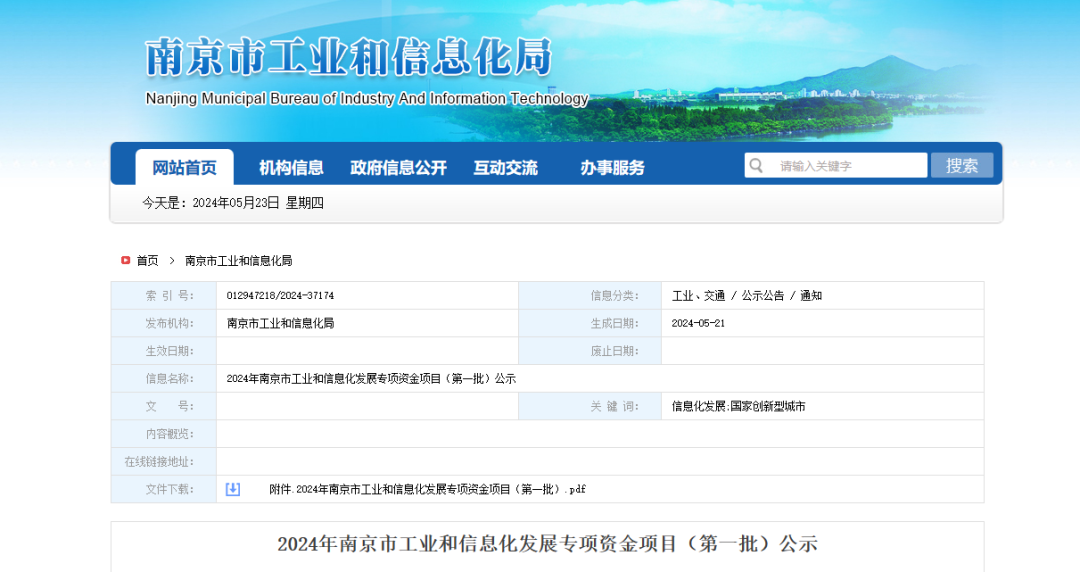Click the 工业、交通 / 公示公告 / 通知 category text
This screenshot has height=572, width=1080.
coord(746,296)
